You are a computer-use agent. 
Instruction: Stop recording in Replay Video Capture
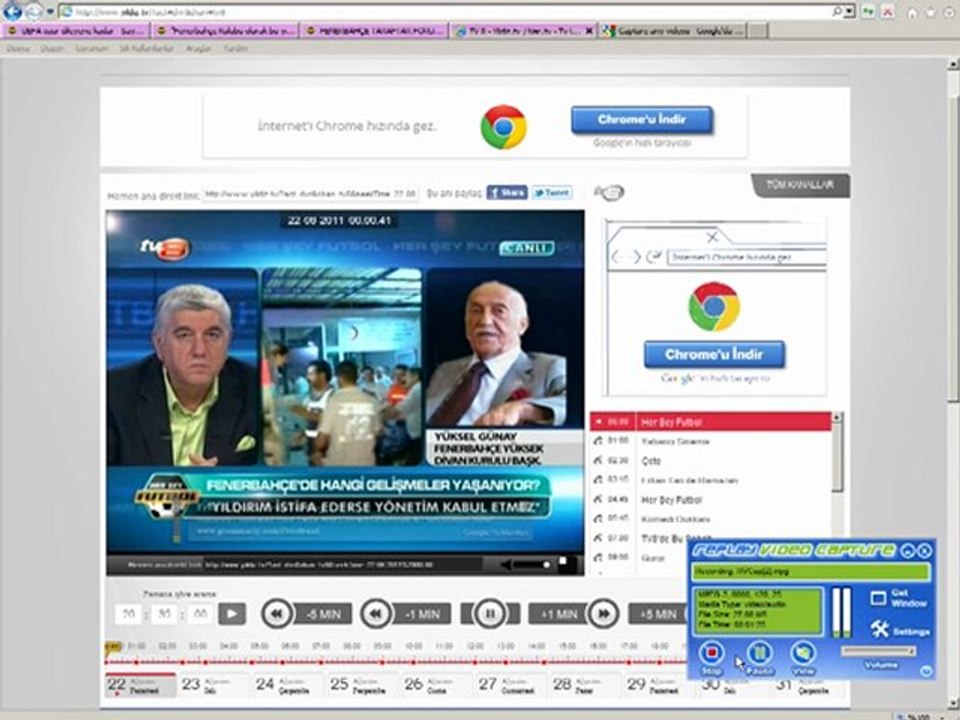[x=711, y=653]
